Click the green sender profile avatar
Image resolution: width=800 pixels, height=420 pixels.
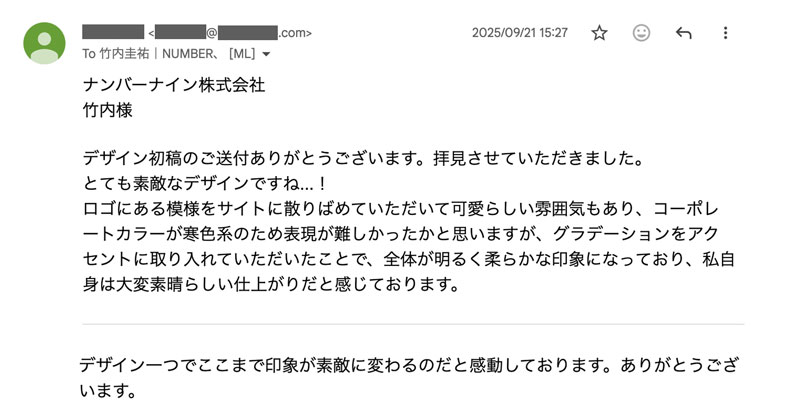click(44, 43)
